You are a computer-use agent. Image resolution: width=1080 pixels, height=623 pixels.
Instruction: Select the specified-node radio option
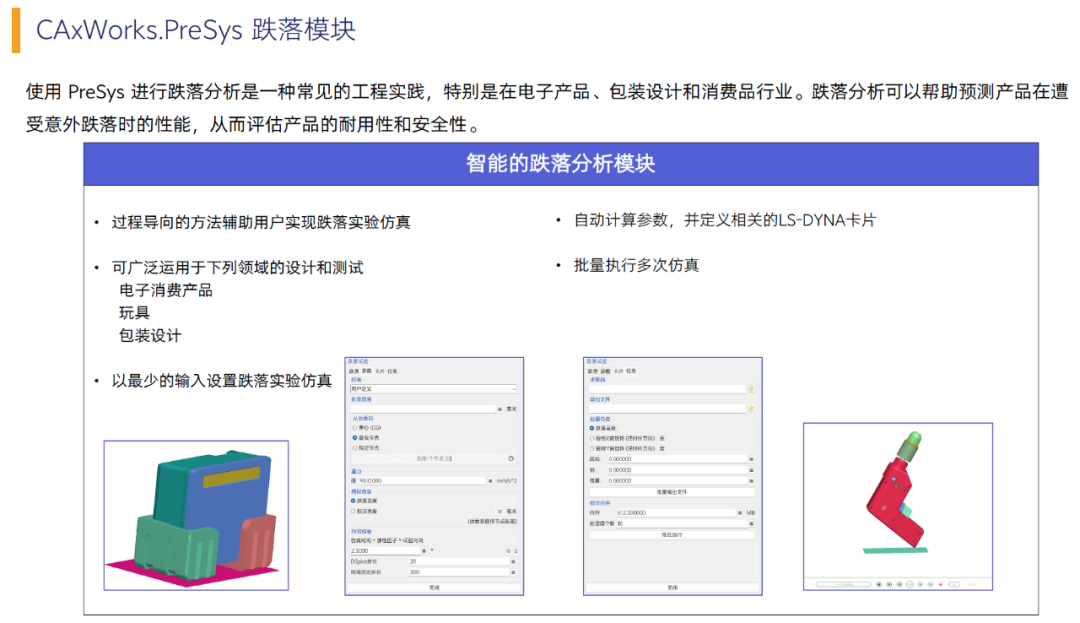355,448
